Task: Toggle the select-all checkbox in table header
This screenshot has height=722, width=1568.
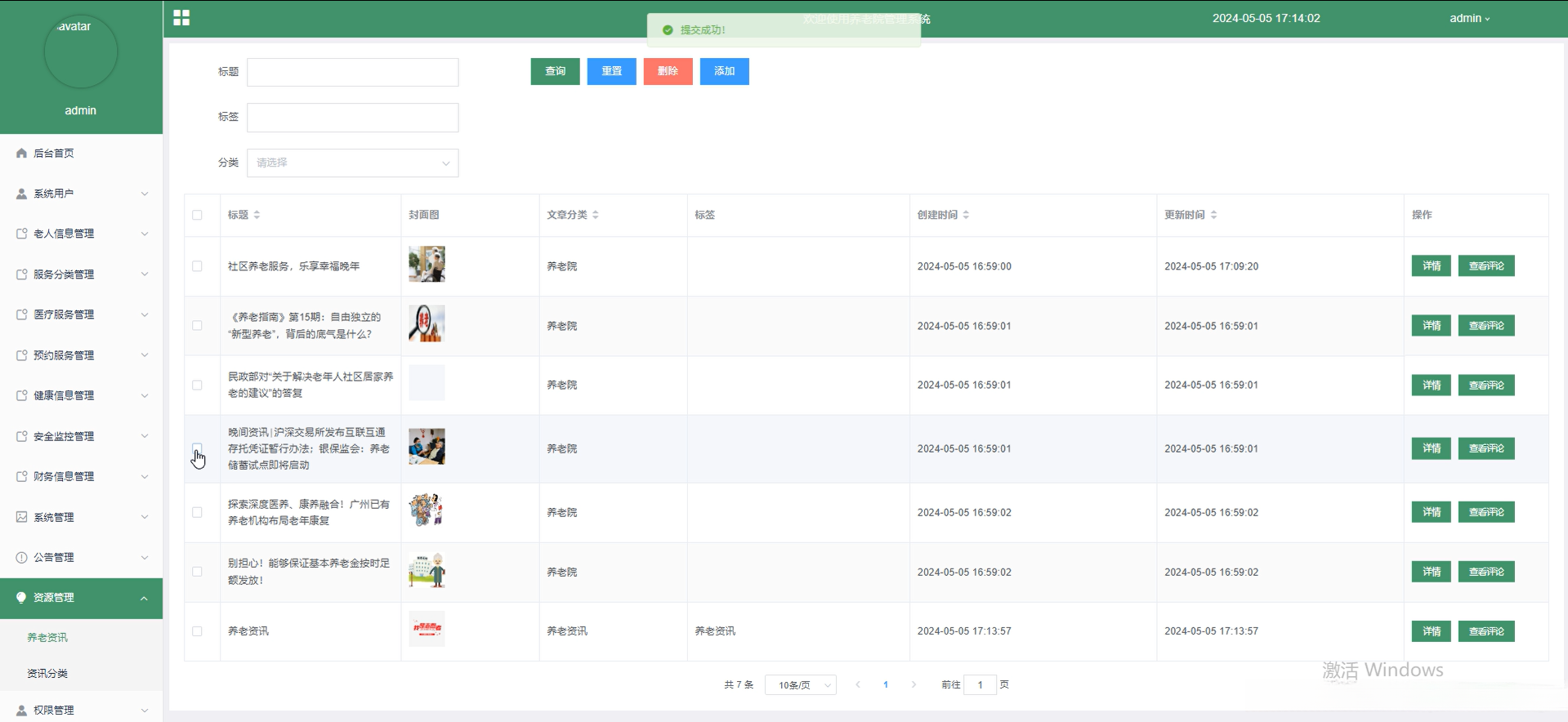Action: tap(197, 215)
